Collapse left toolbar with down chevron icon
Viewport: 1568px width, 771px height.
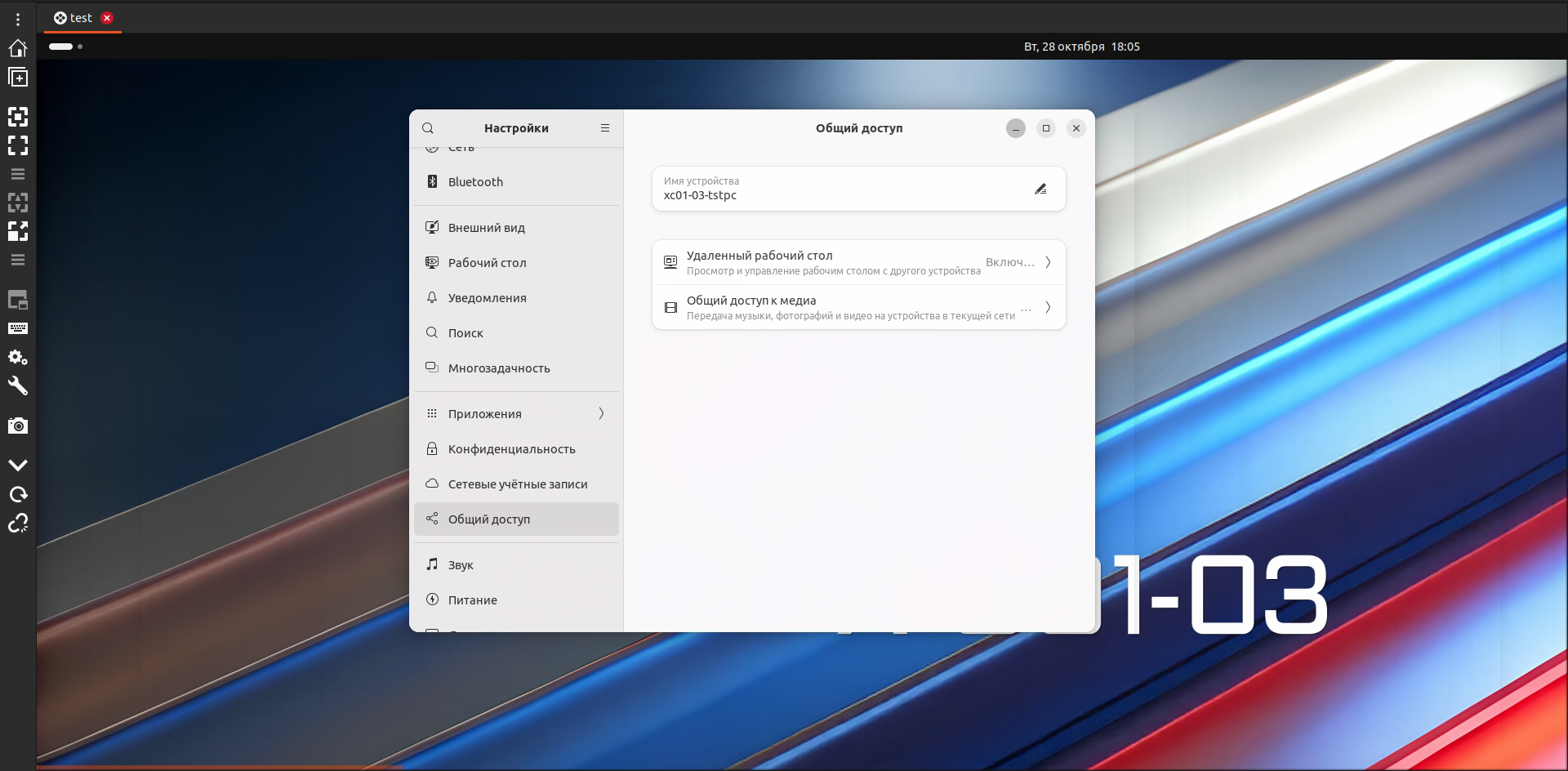[18, 465]
